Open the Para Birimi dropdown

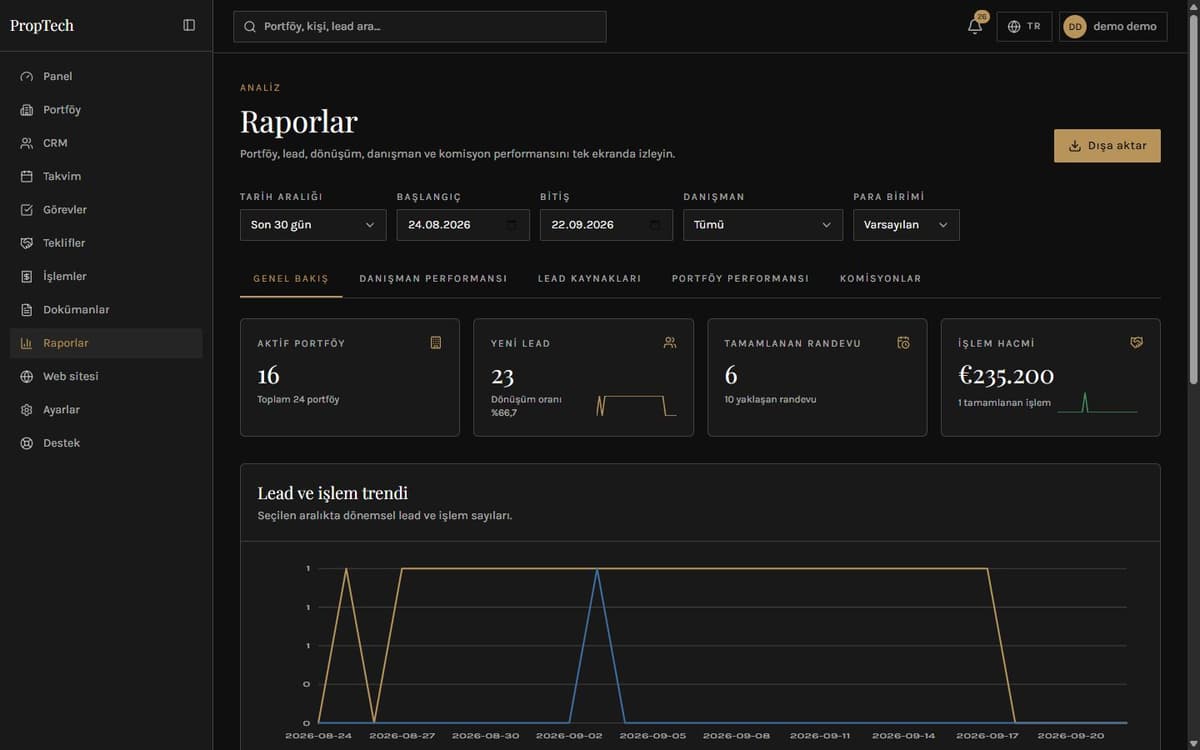pyautogui.click(x=906, y=225)
